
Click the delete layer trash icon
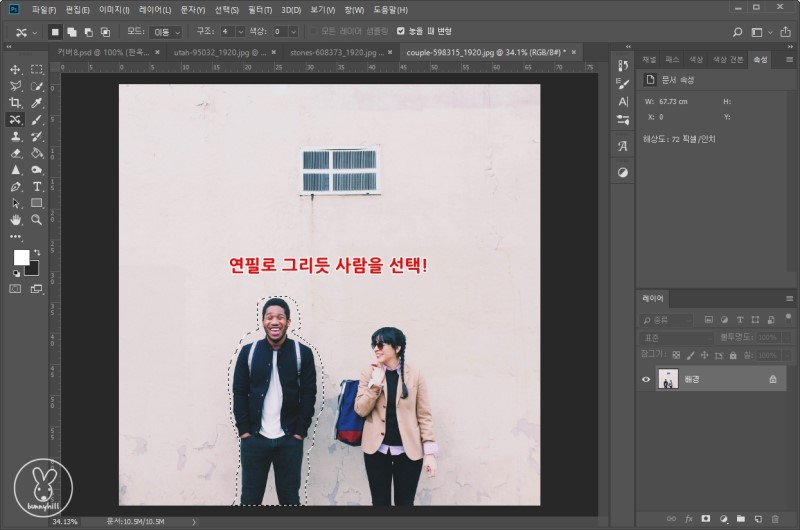(774, 519)
